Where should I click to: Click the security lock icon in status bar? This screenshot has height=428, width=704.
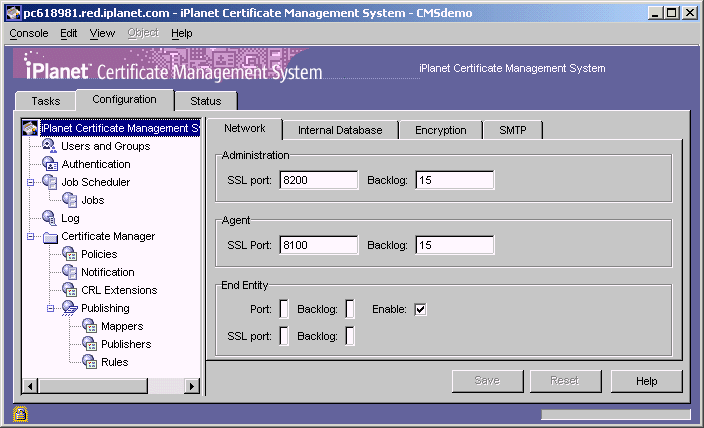tap(20, 414)
